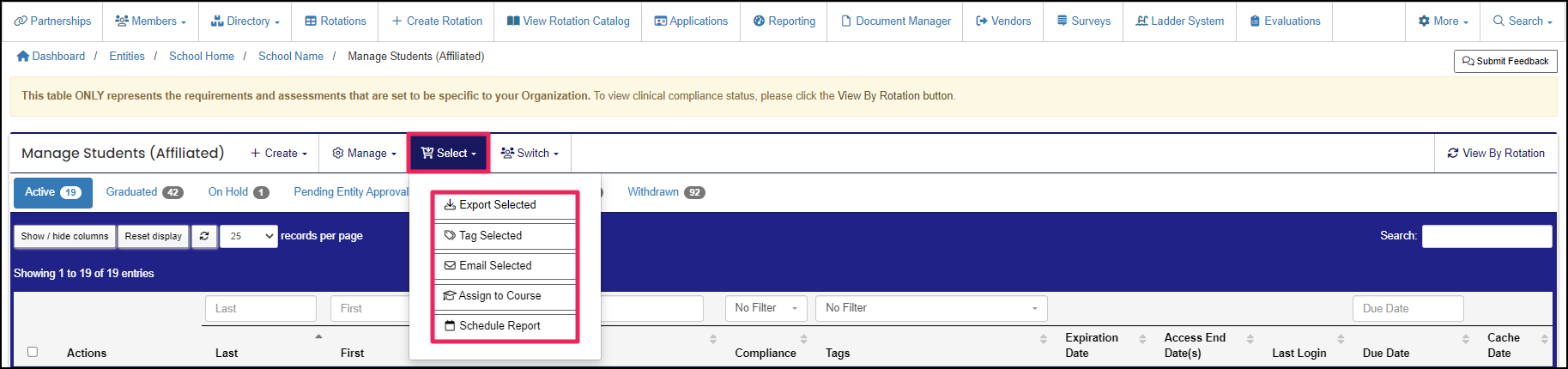1568x369 pixels.
Task: Open the Compliance No Filter dropdown
Action: (x=766, y=308)
